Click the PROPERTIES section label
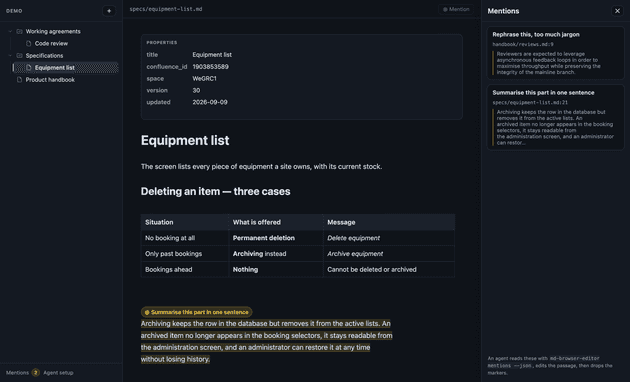The width and height of the screenshot is (630, 382). [162, 43]
